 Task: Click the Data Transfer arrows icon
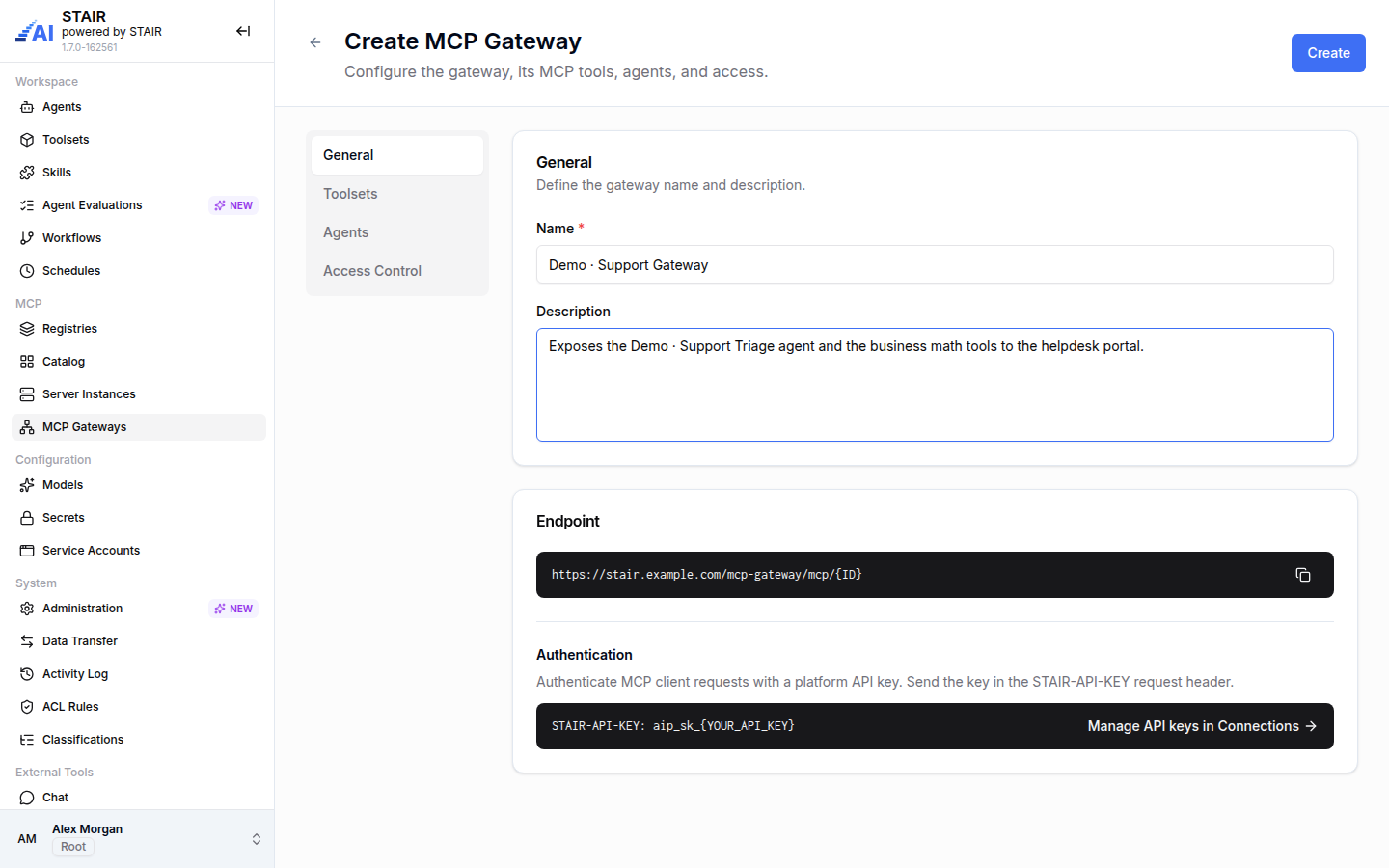coord(27,641)
